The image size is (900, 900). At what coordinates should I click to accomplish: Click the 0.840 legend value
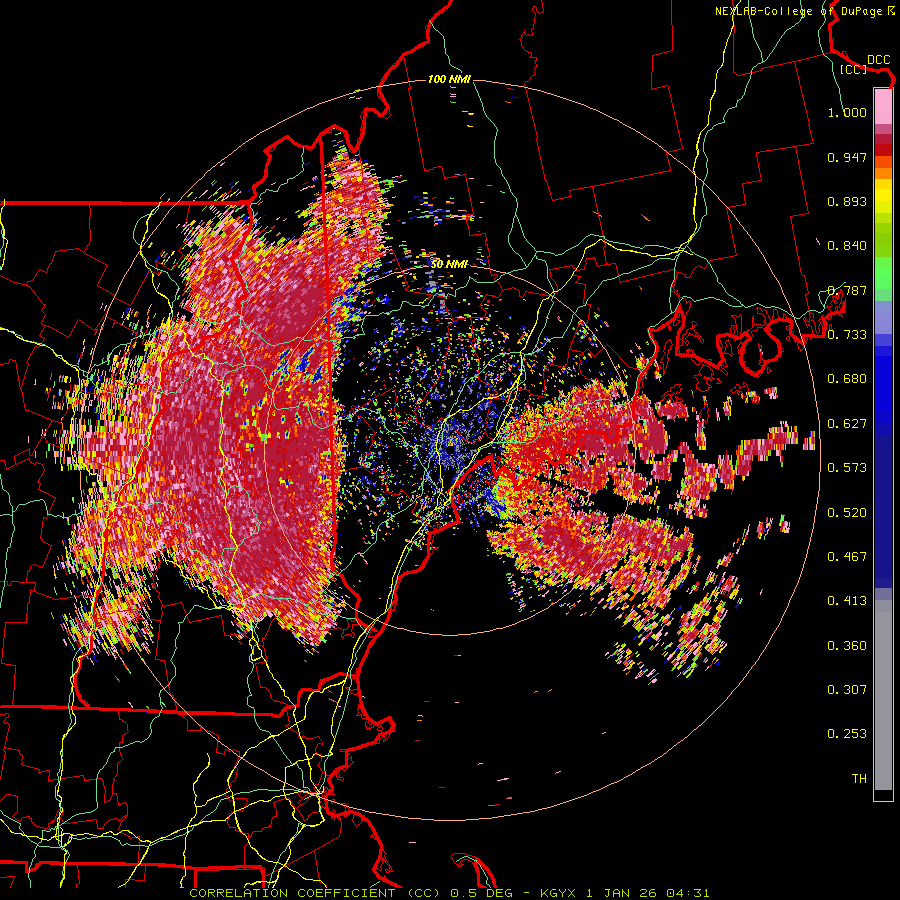tap(847, 246)
